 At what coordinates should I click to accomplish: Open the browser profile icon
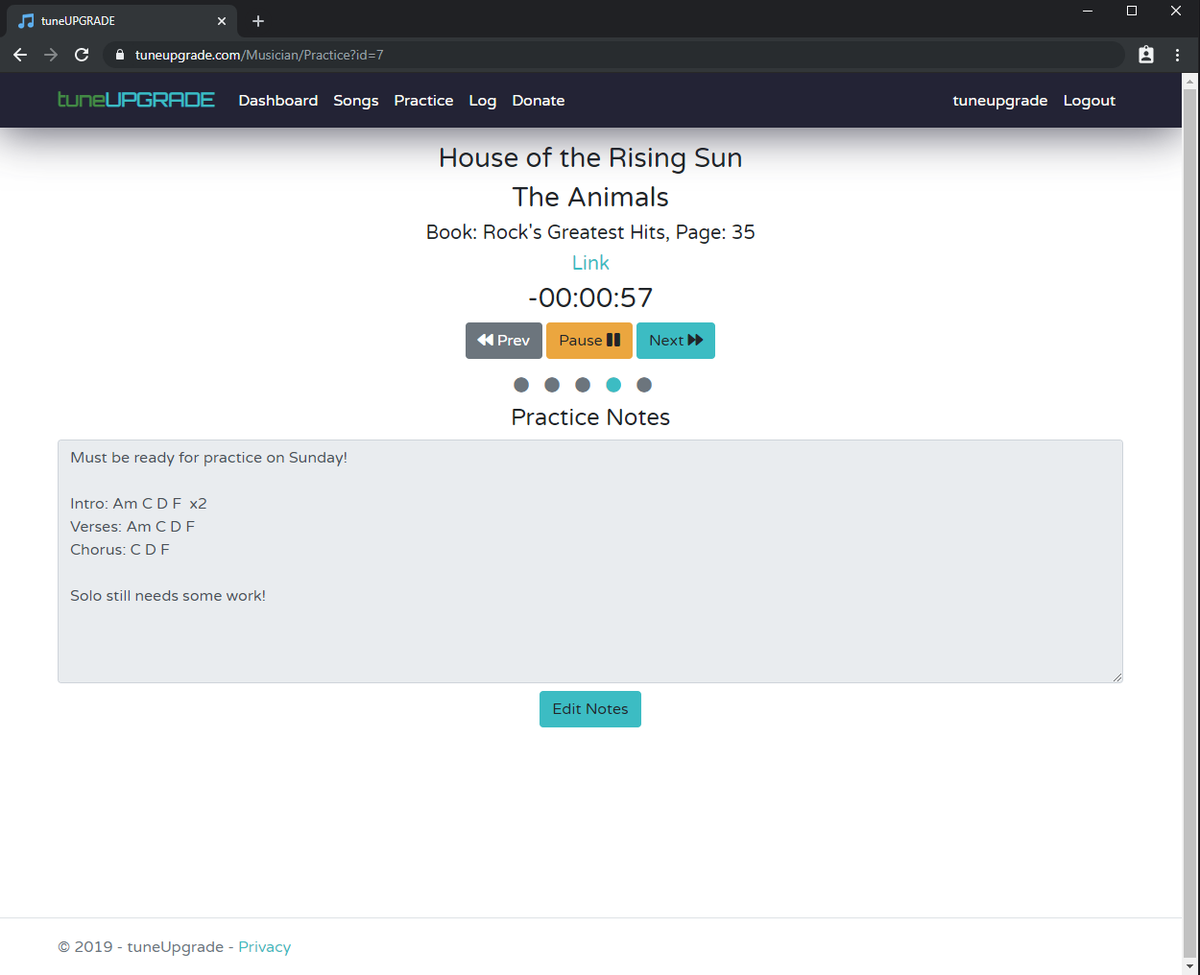tap(1146, 55)
